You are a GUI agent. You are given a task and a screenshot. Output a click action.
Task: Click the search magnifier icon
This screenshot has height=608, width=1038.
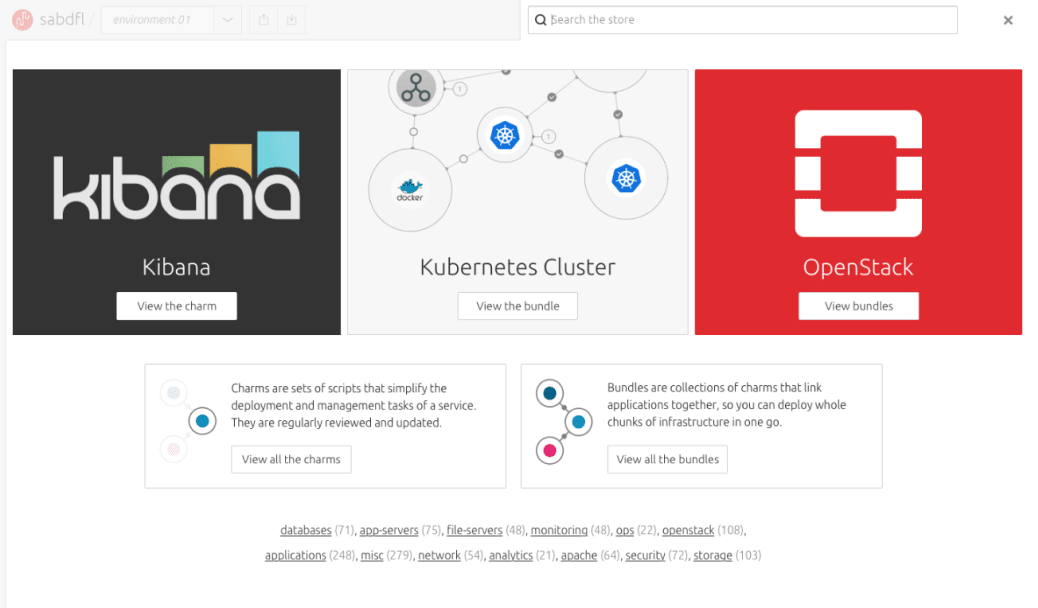[541, 20]
